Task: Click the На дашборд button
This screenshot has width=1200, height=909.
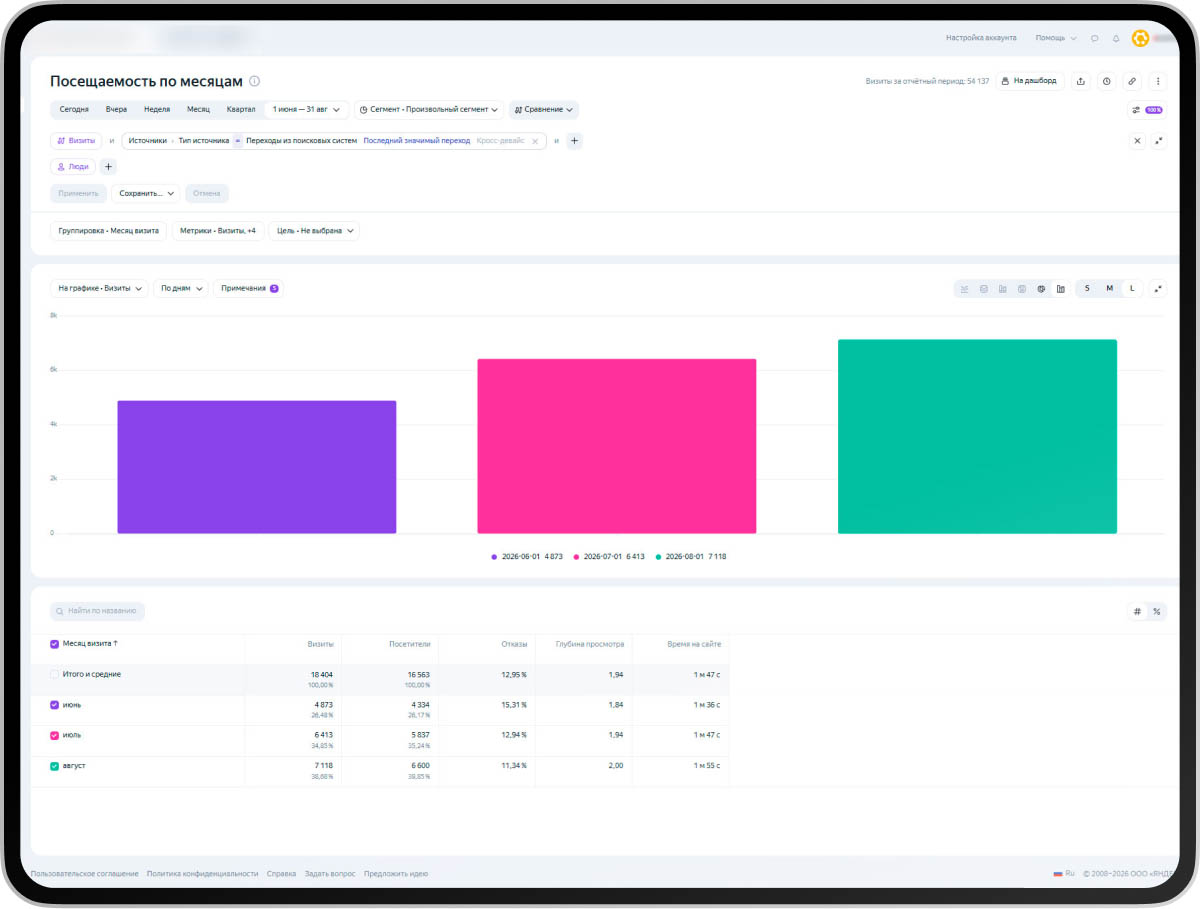Action: coord(1029,81)
